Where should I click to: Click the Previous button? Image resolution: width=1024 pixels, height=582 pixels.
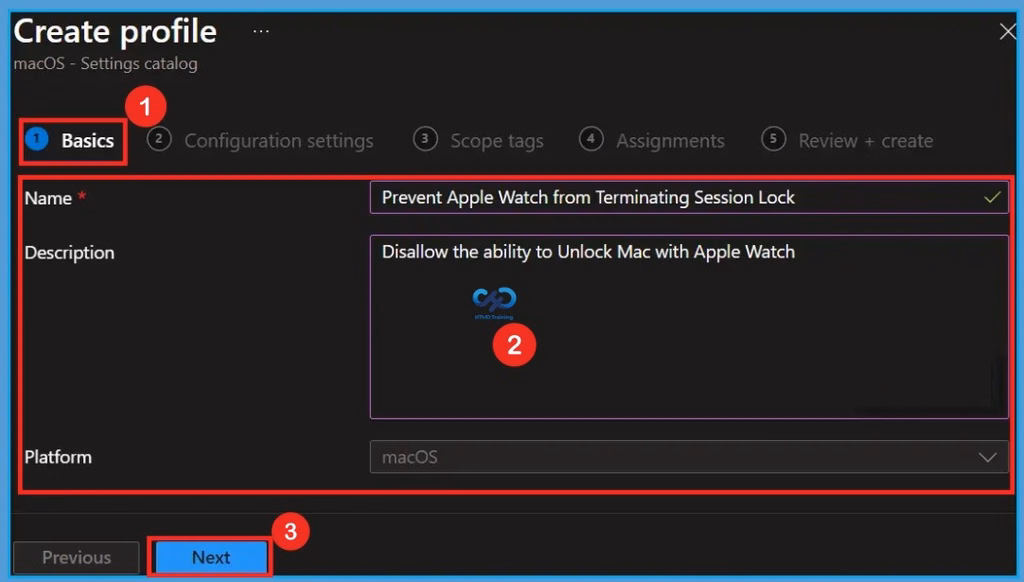pos(76,557)
